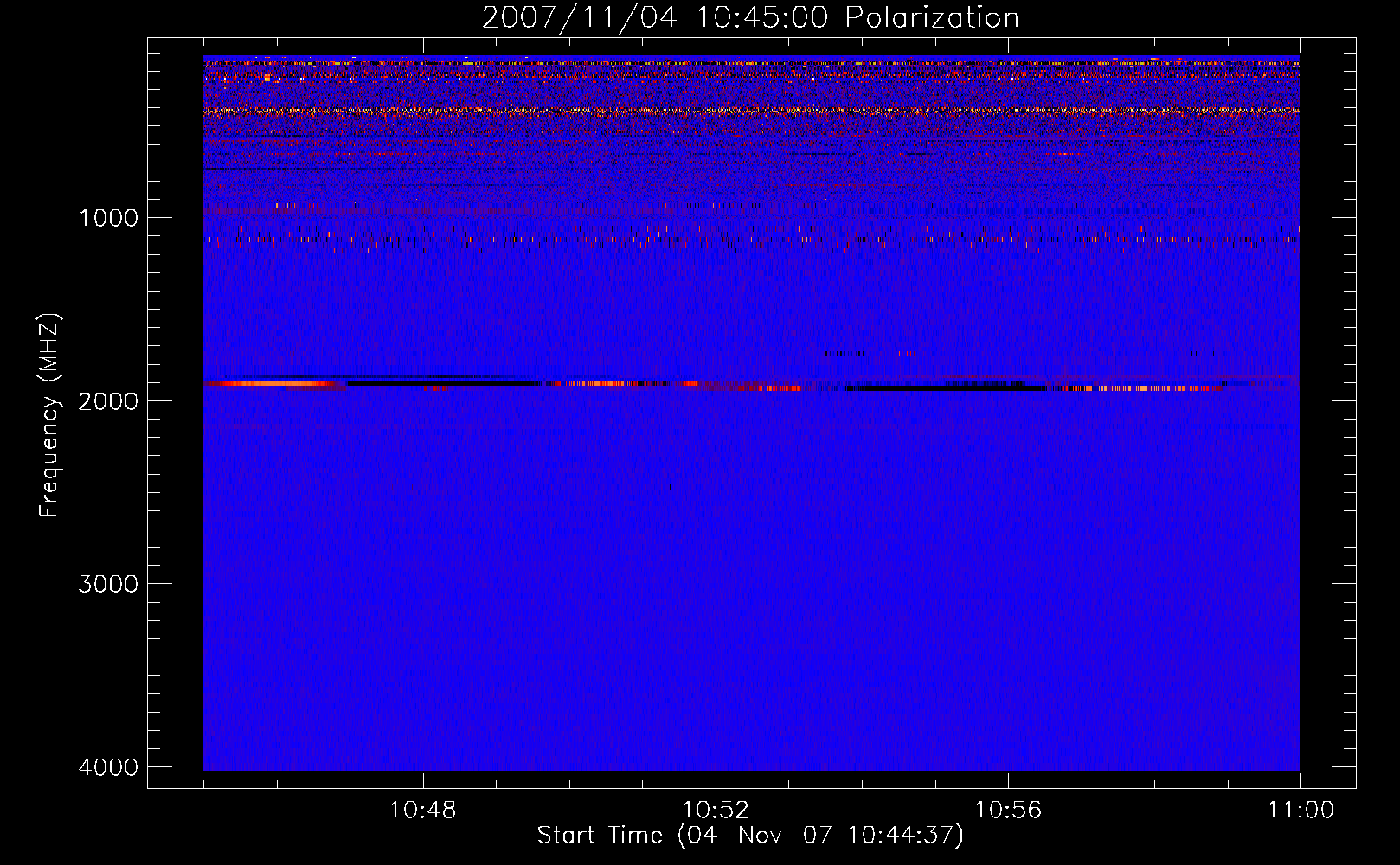Select the "11:00" time tick label
1400x865 pixels.
point(1300,811)
